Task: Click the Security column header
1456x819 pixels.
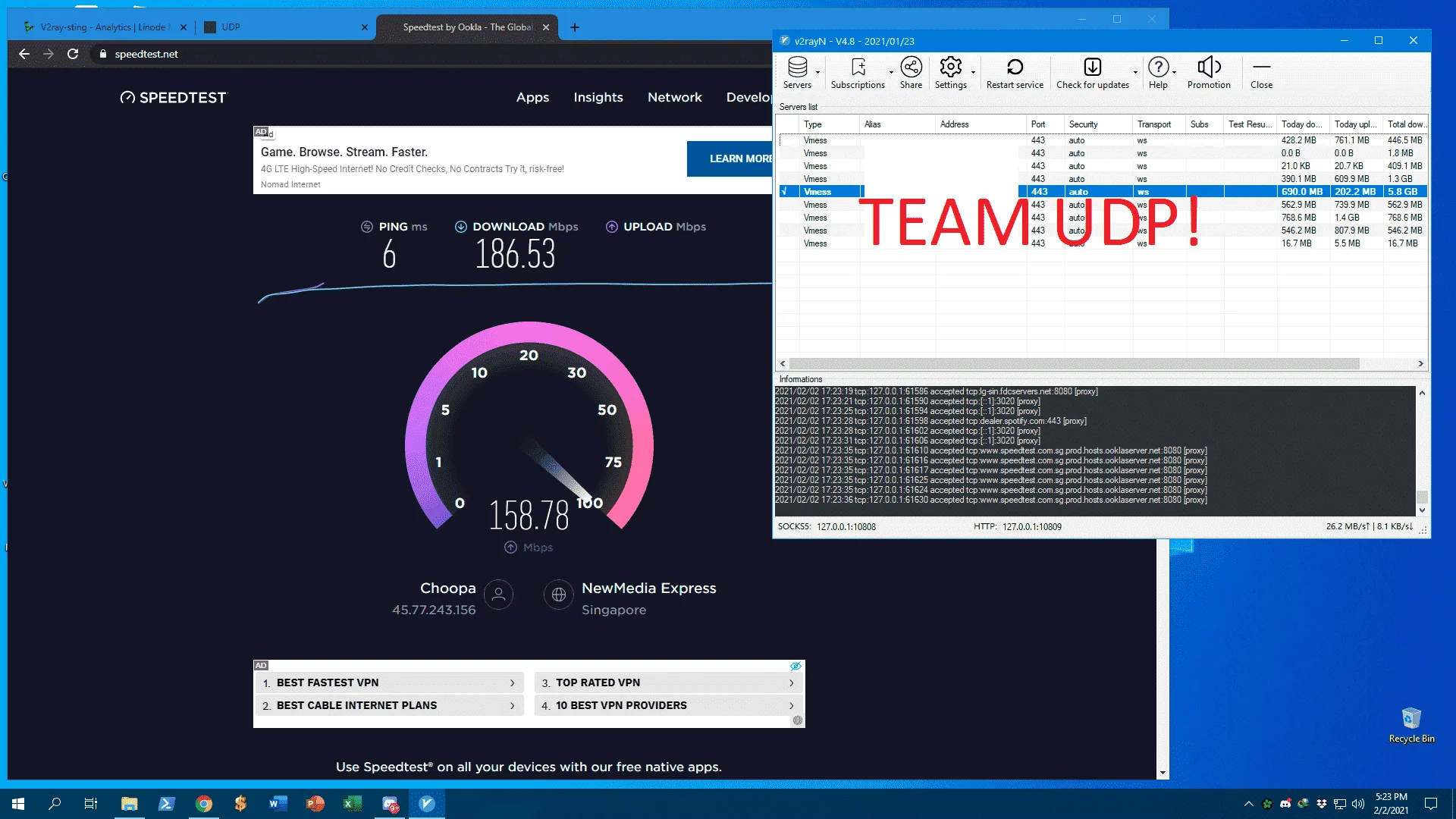Action: (1098, 124)
